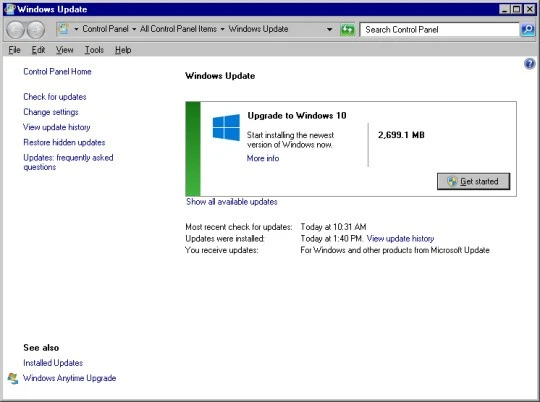Click the Control Panel icon in address bar
The image size is (540, 402).
[63, 29]
